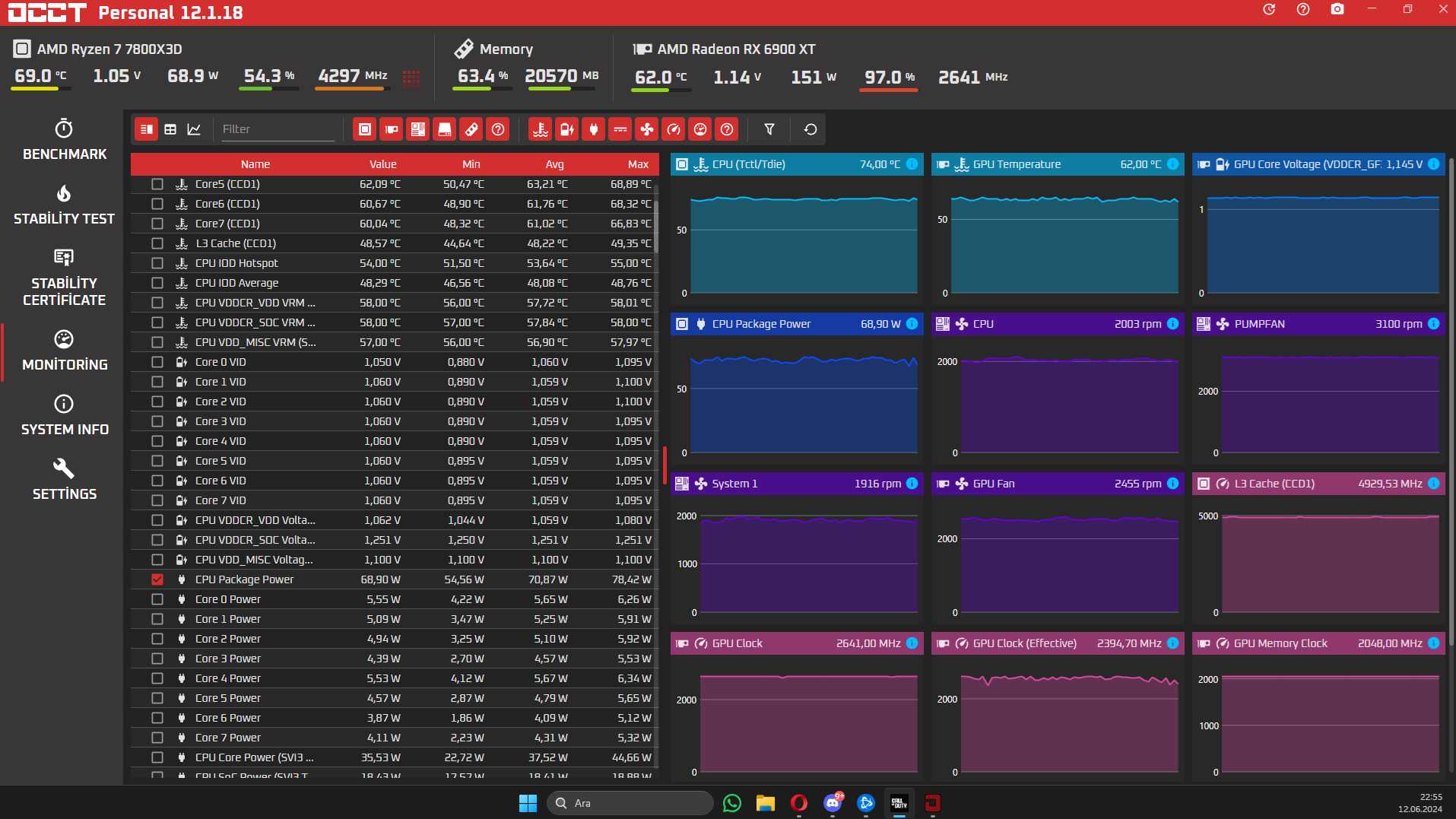
Task: Check the Core 7 VID checkbox
Action: (x=157, y=500)
